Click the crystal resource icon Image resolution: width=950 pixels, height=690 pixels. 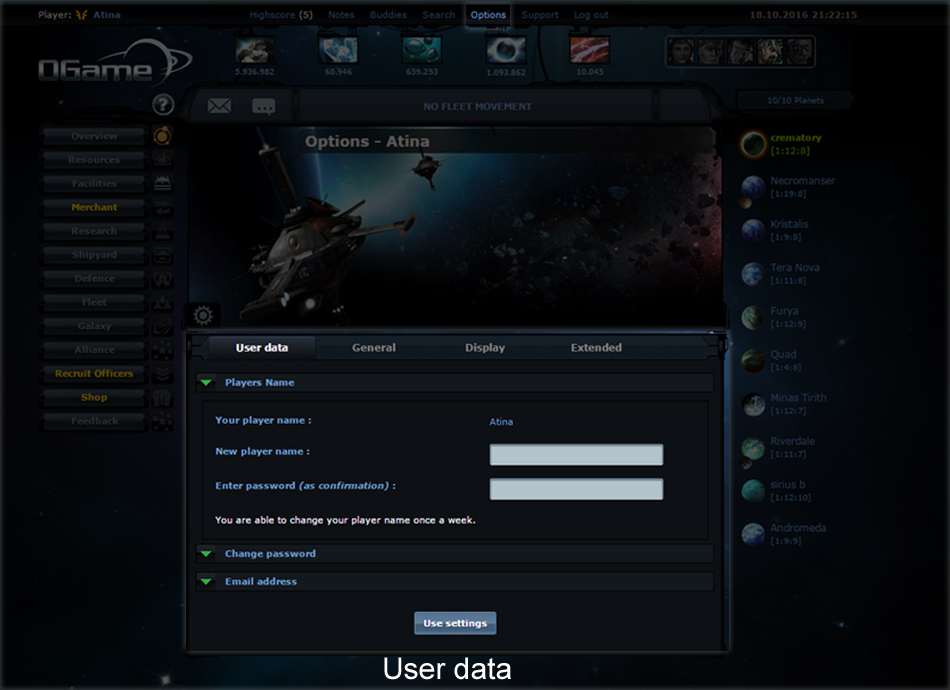pyautogui.click(x=338, y=50)
